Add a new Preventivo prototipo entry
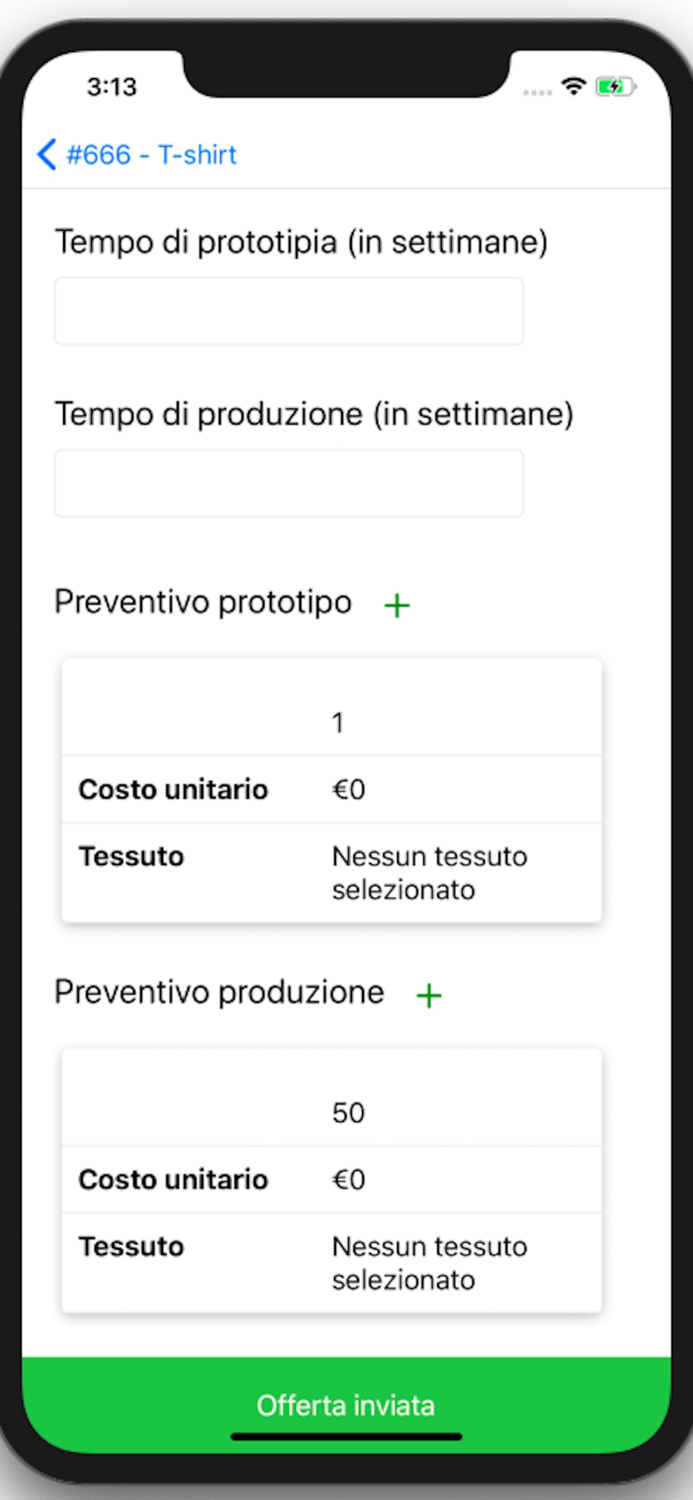This screenshot has height=1500, width=693. [397, 605]
